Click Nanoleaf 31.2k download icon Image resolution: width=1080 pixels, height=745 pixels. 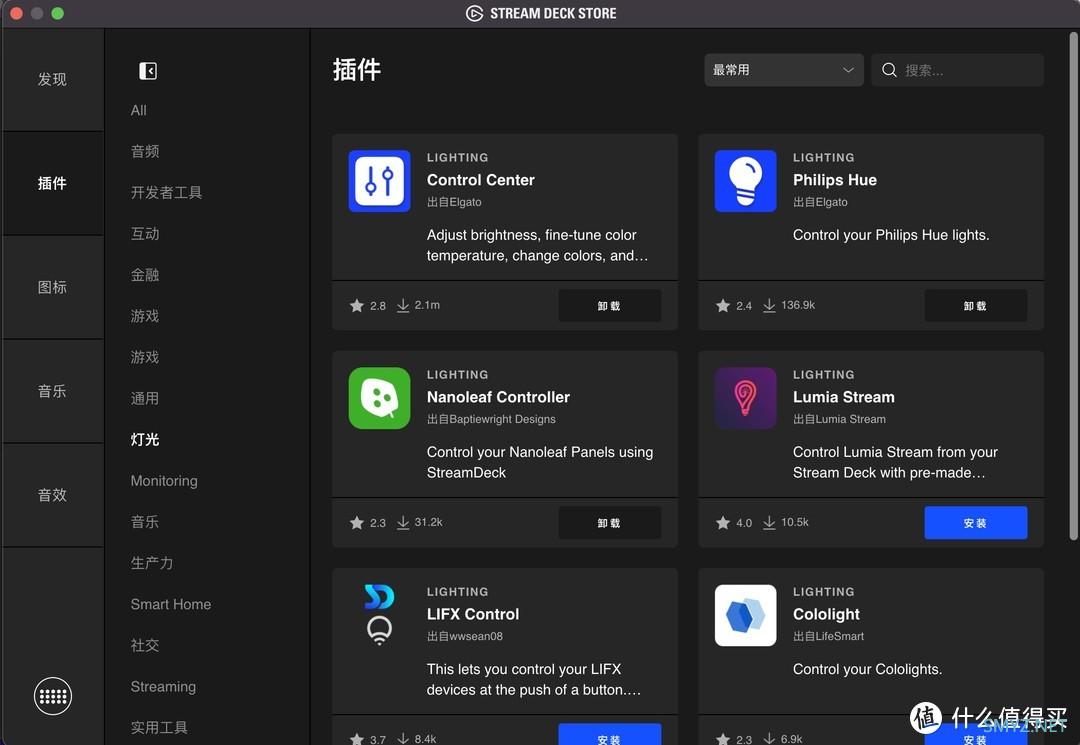[x=403, y=523]
